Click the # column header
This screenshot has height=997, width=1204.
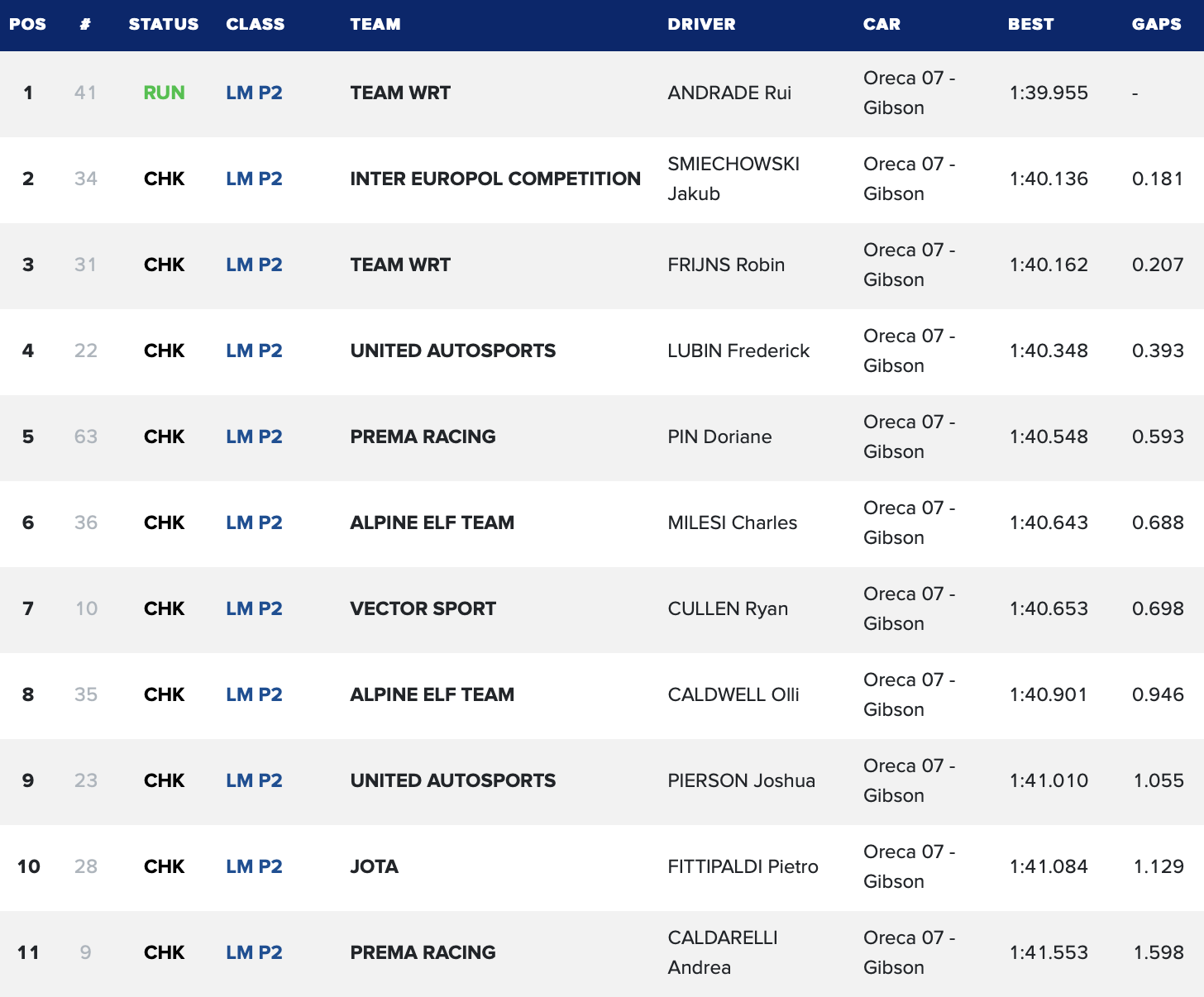tap(85, 24)
